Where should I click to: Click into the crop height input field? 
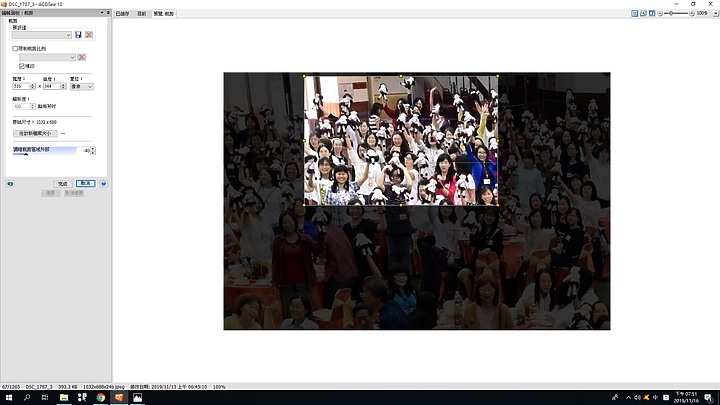(51, 86)
